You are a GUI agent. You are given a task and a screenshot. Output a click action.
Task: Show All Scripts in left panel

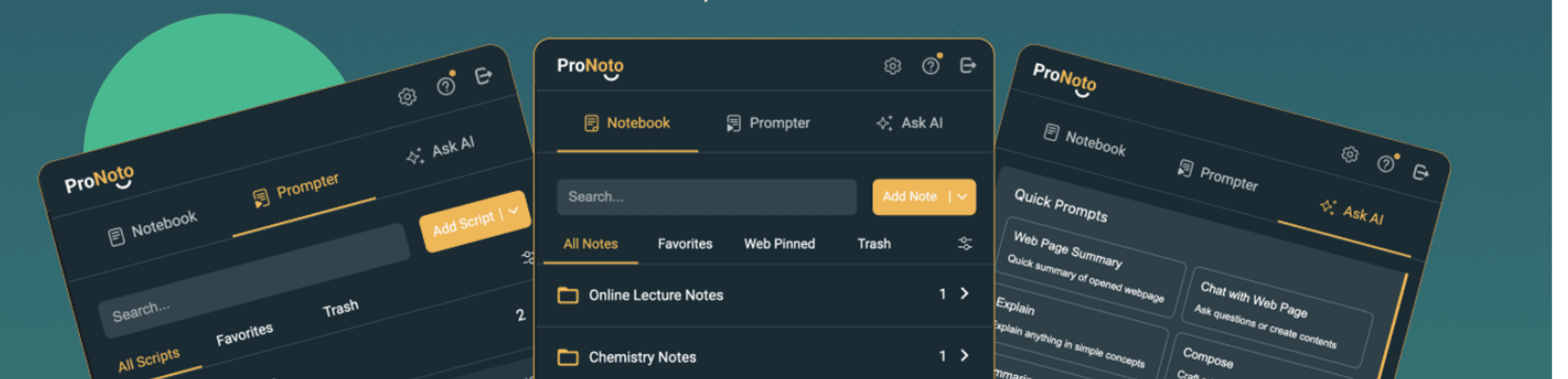click(149, 360)
